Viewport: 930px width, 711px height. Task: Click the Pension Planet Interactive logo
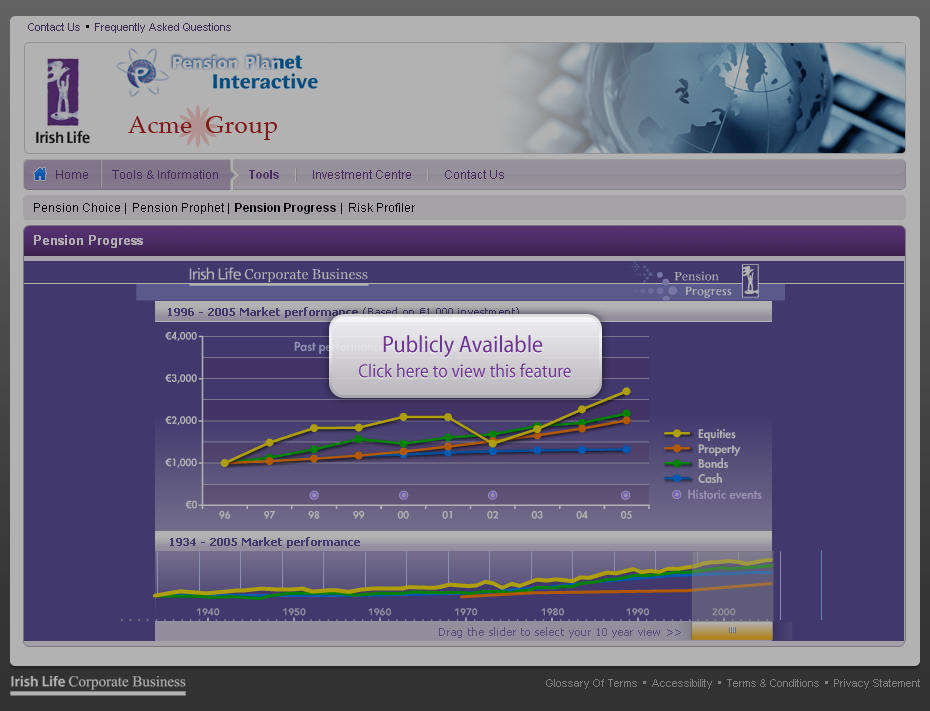click(x=218, y=72)
